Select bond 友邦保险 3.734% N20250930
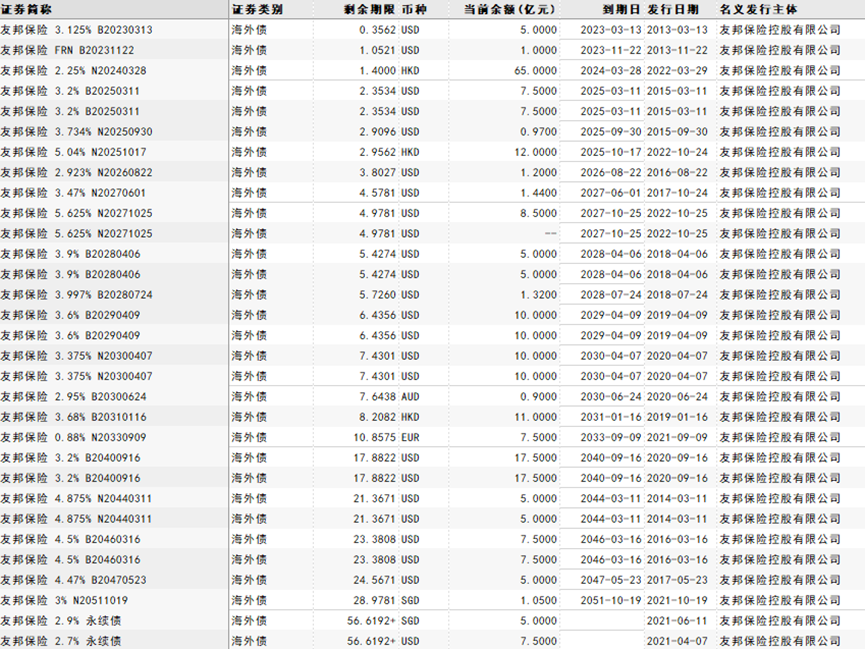 (x=76, y=132)
